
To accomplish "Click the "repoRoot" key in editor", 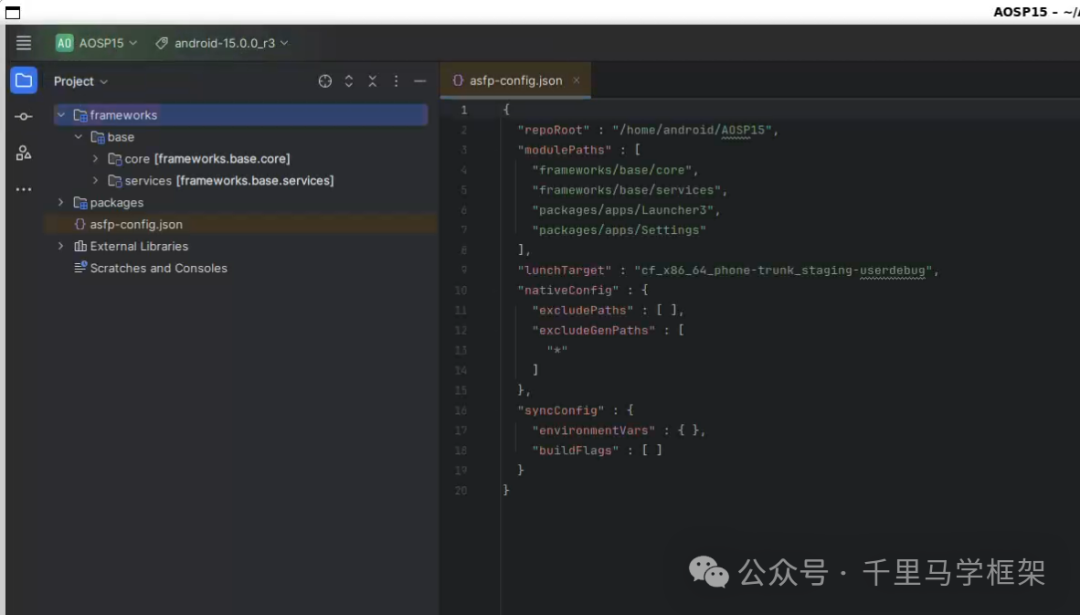I will click(x=554, y=130).
